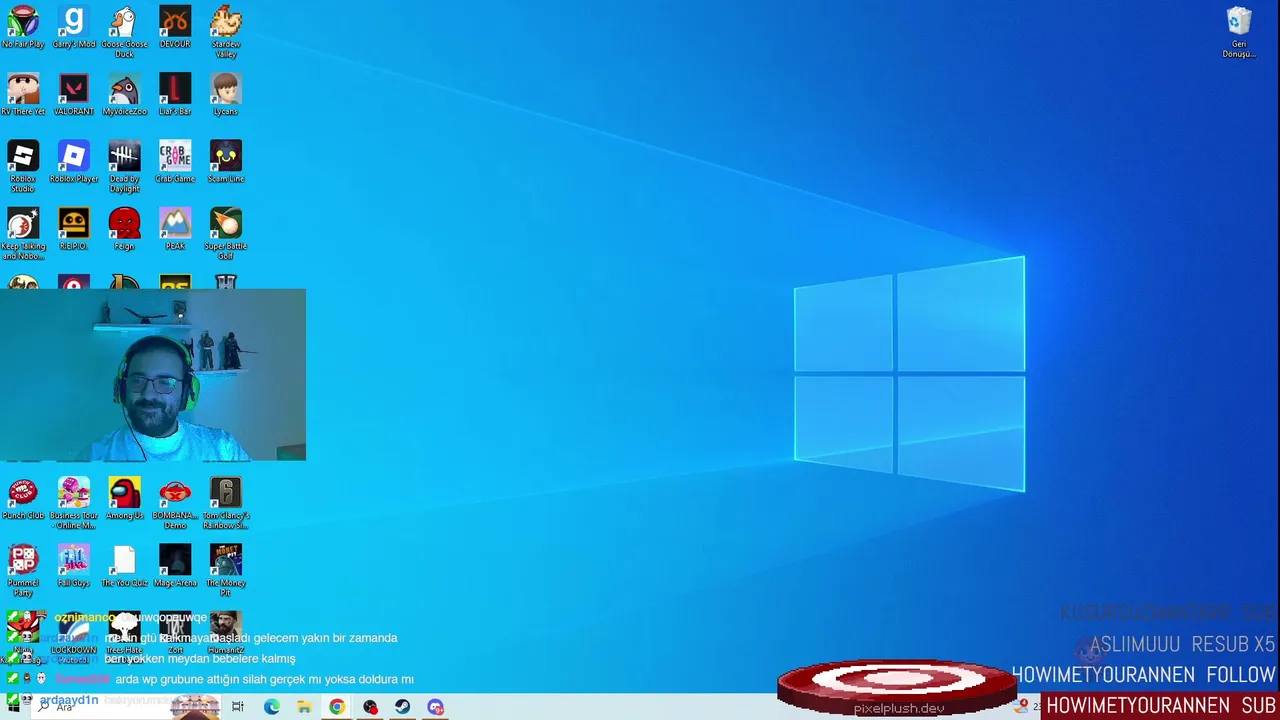Viewport: 1280px width, 720px height.
Task: Select the Lycans desktop icon
Action: click(226, 94)
